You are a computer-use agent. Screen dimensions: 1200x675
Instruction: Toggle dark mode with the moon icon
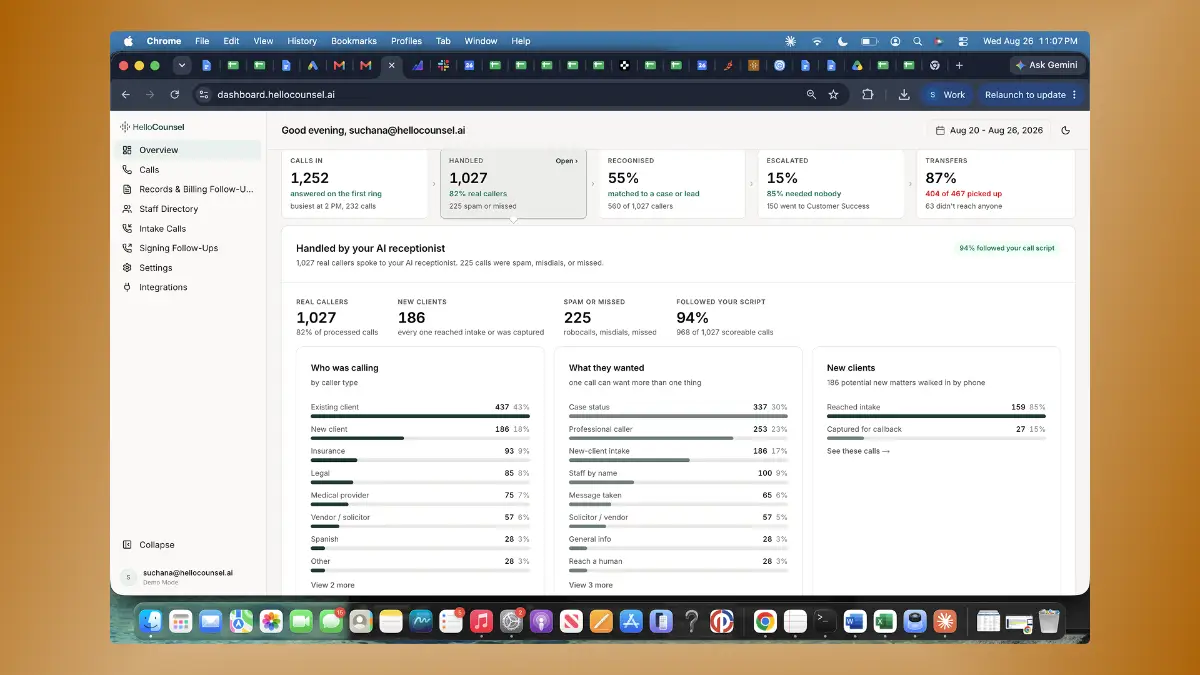coord(1065,130)
